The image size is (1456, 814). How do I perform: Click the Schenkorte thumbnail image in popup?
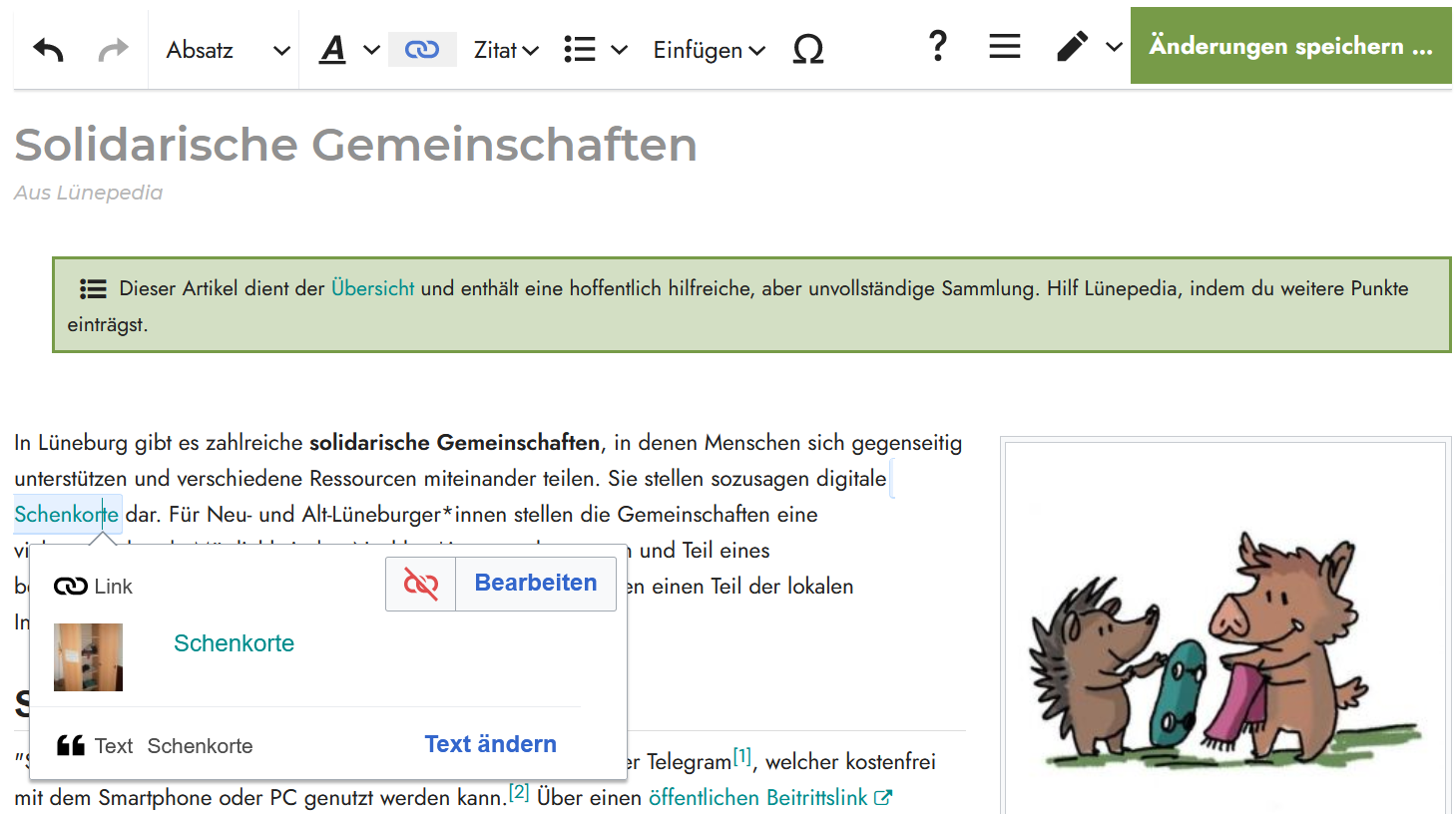coord(88,657)
